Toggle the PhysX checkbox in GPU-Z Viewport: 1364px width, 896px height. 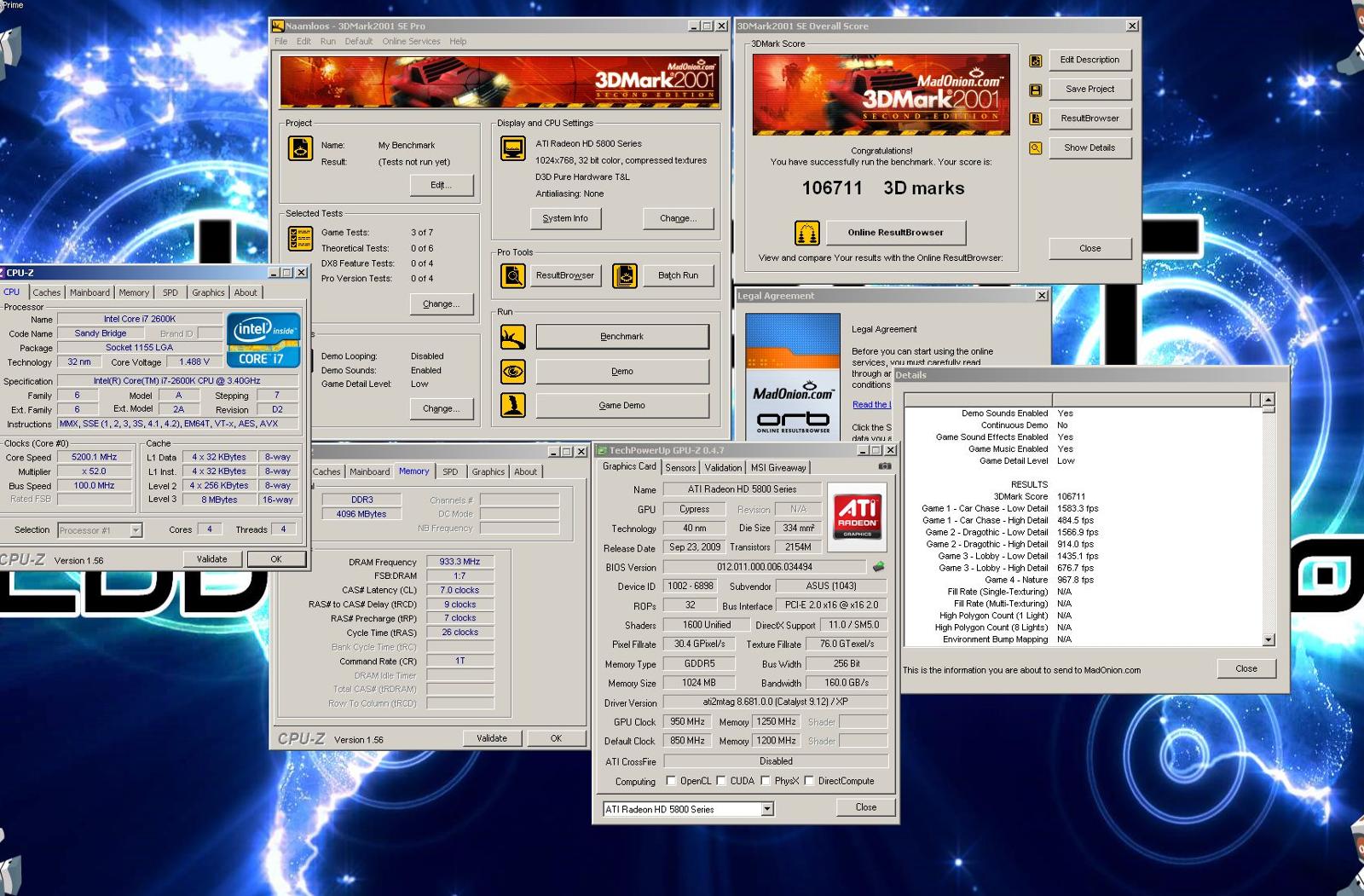point(765,781)
